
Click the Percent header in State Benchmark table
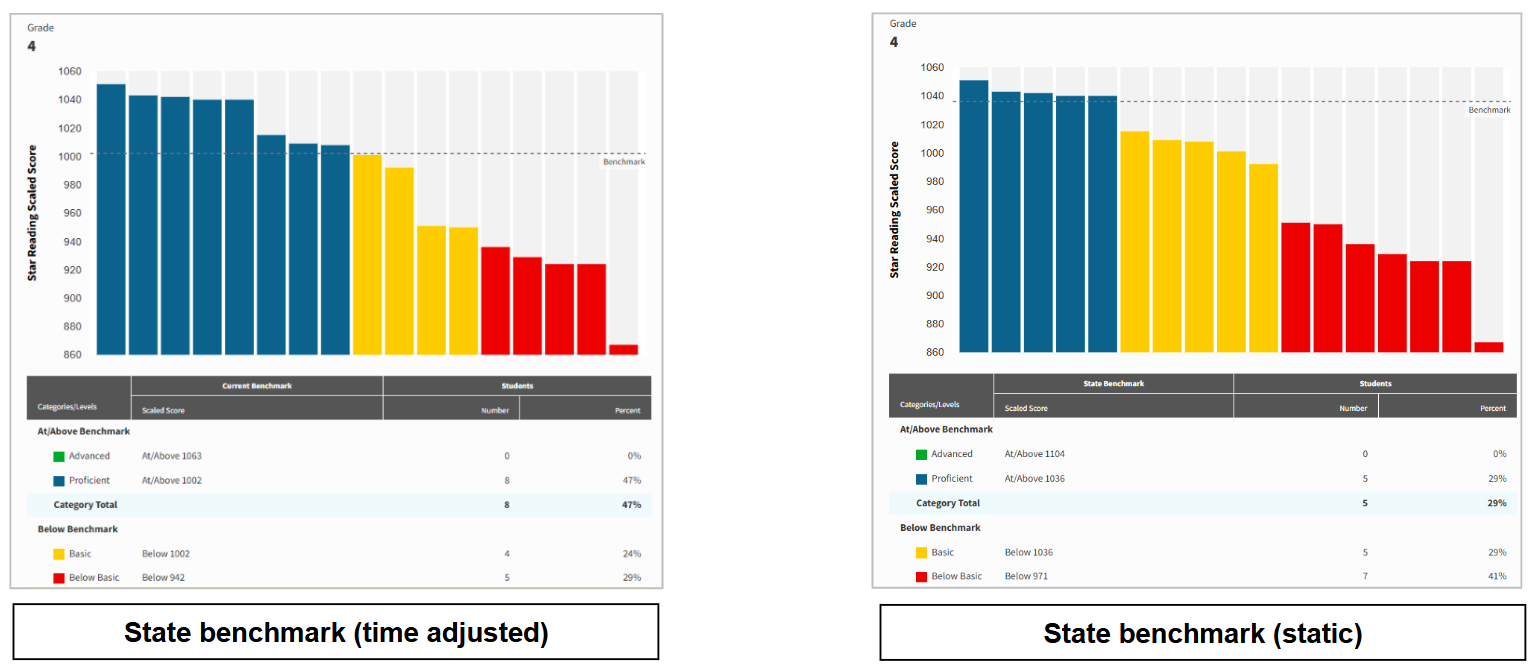(x=1492, y=408)
